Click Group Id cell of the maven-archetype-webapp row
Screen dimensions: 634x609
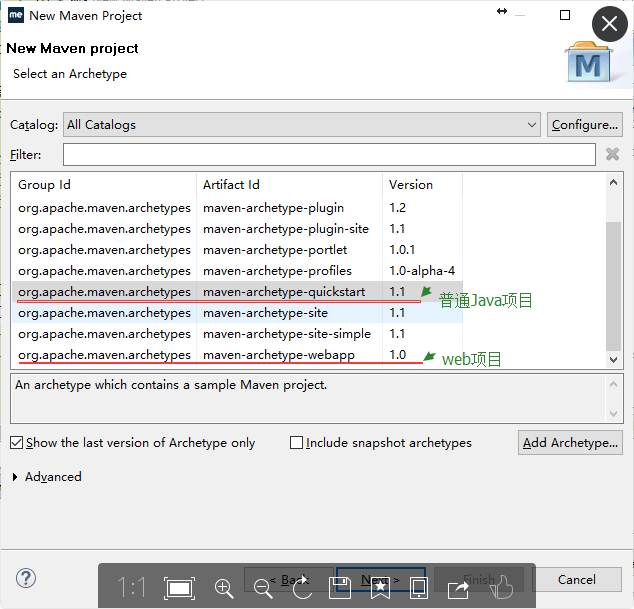(104, 355)
